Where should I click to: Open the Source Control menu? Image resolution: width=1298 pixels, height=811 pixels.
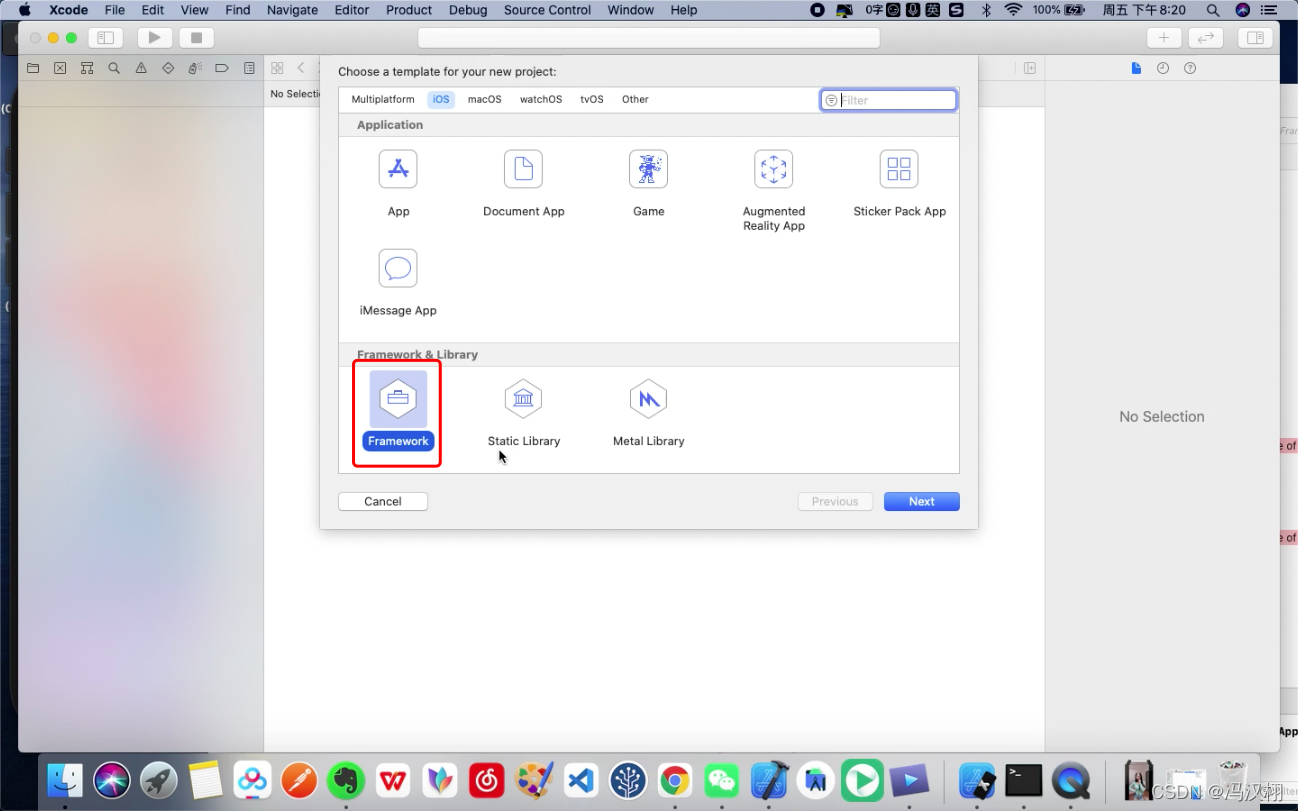pos(547,10)
